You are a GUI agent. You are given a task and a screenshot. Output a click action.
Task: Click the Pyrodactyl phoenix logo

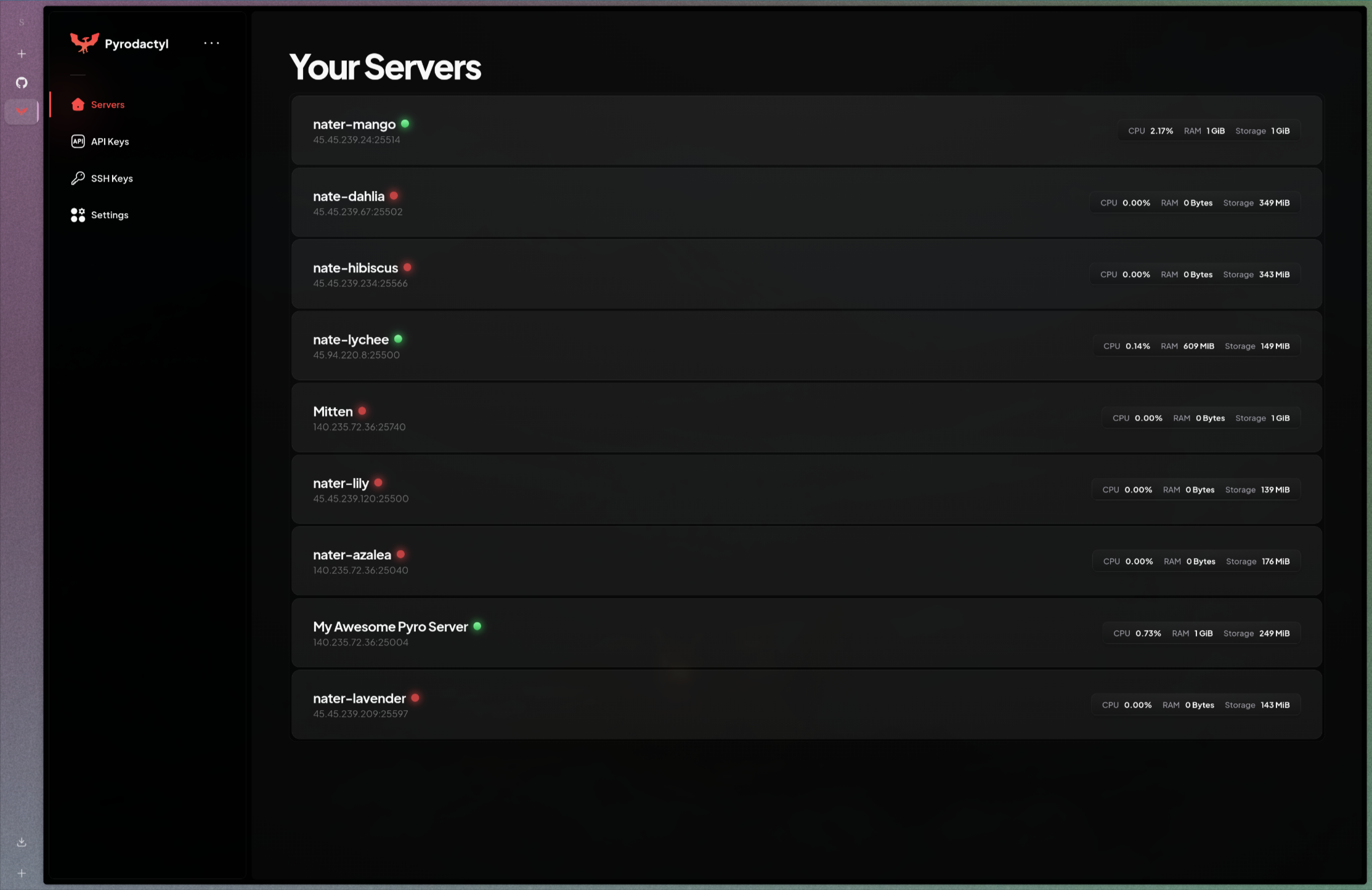(85, 42)
